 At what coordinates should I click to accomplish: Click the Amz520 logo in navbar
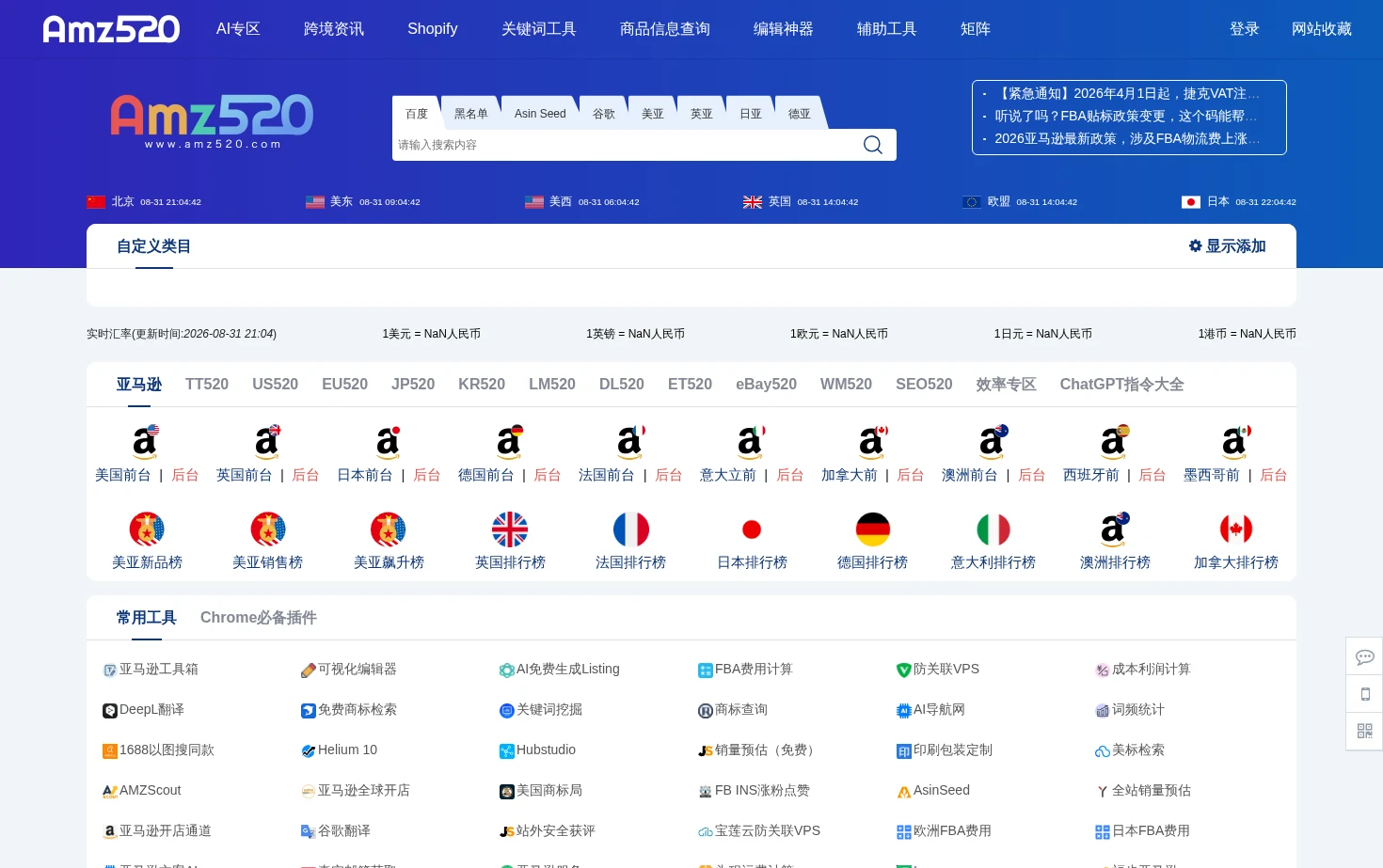click(111, 29)
